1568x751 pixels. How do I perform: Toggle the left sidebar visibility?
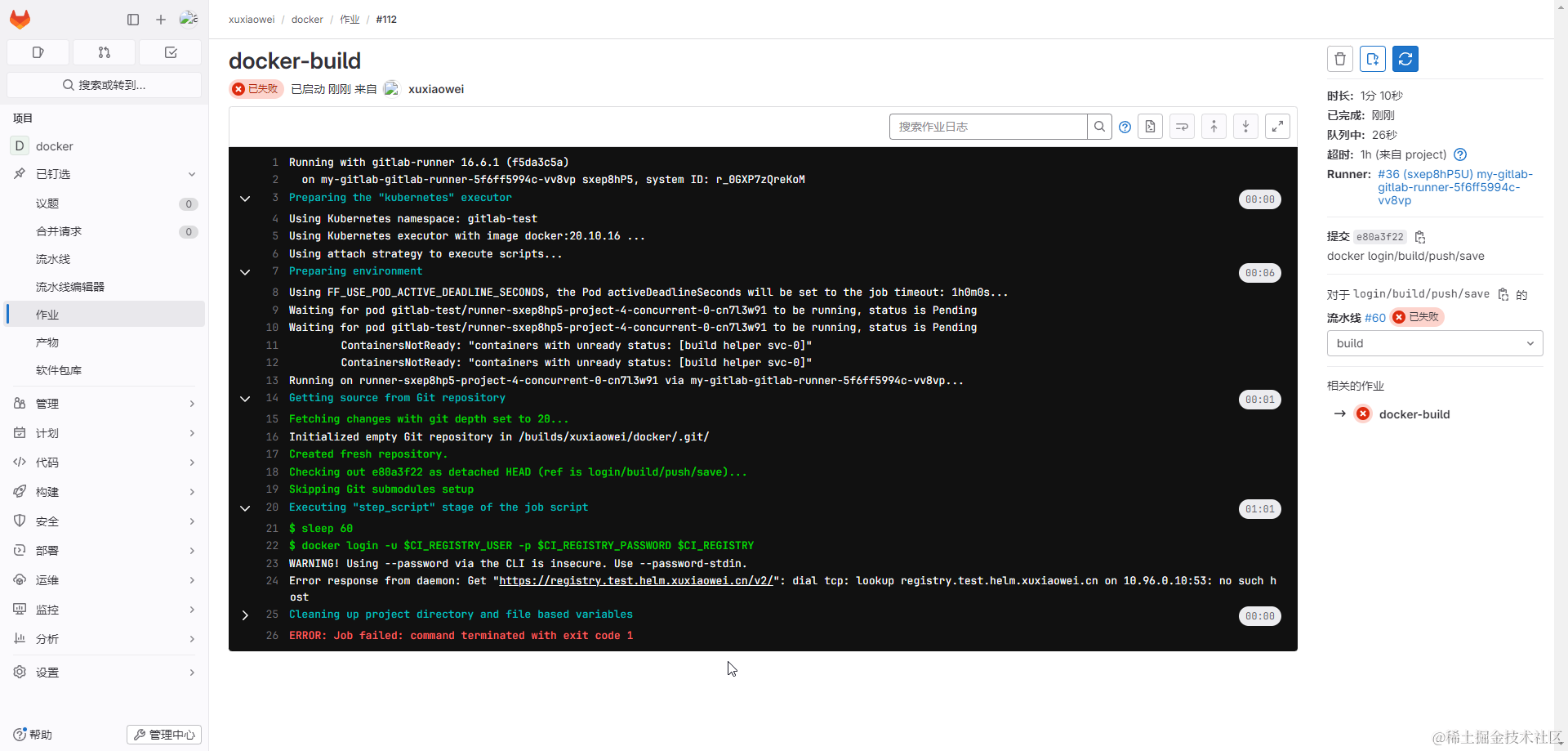coord(132,19)
